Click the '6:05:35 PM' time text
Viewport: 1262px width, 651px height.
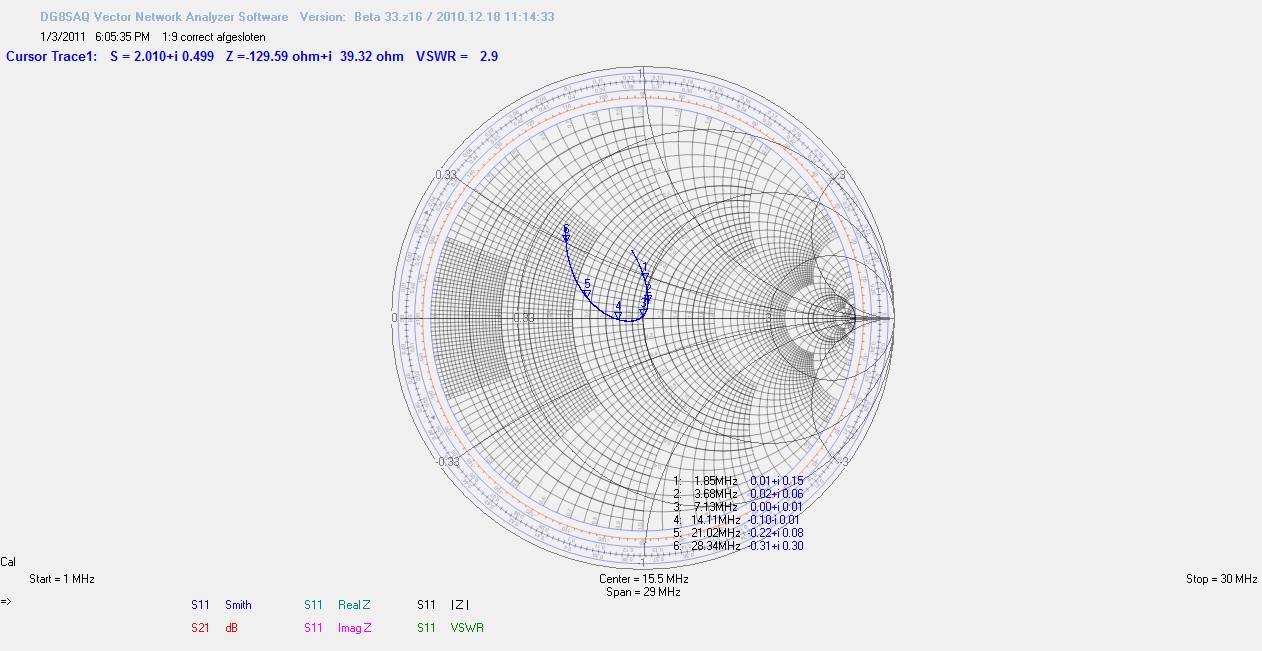pyautogui.click(x=122, y=36)
